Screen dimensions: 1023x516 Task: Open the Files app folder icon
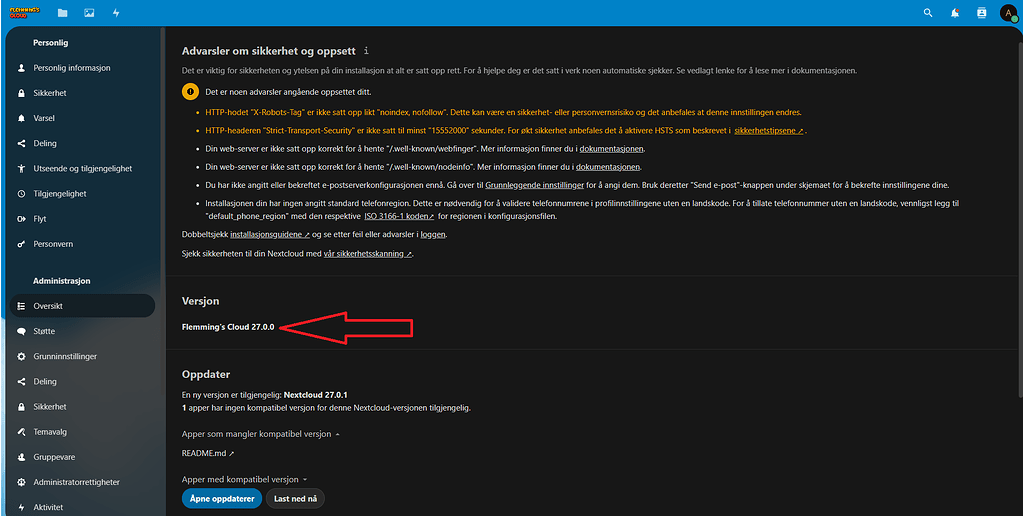pyautogui.click(x=62, y=12)
